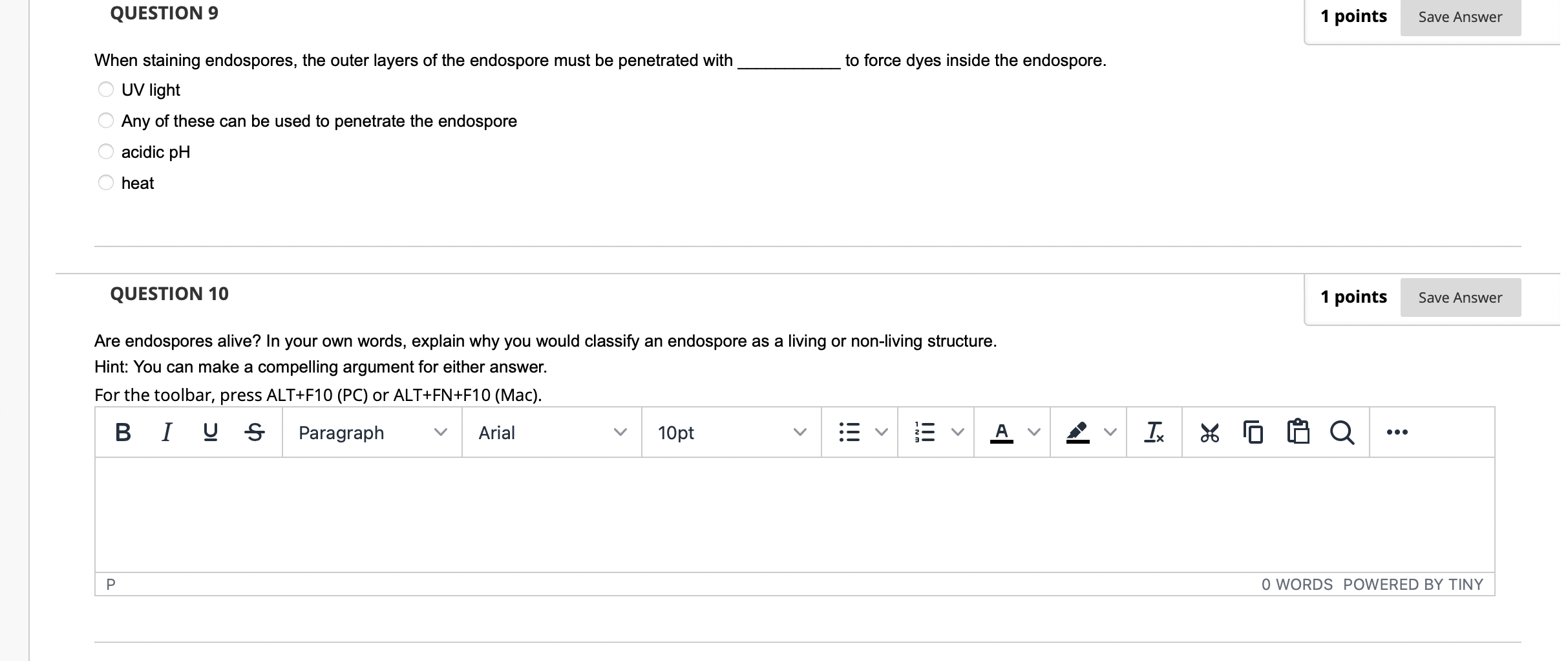Copy selection with the copy icon
The height and width of the screenshot is (661, 1568).
pos(1253,432)
